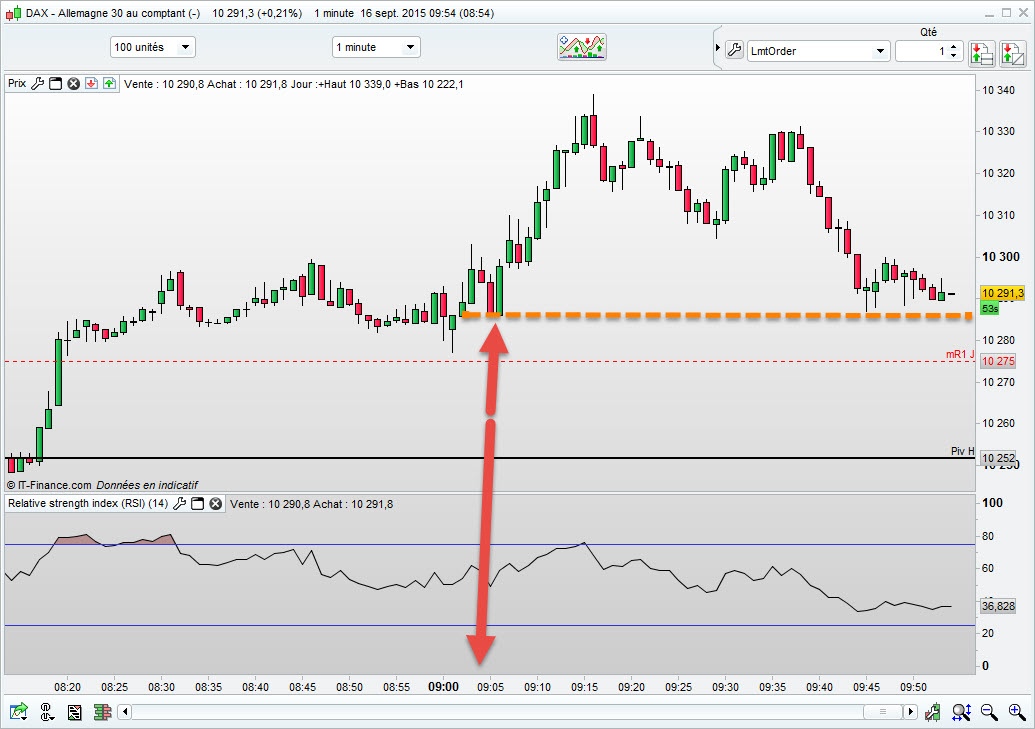Click the rightmost order ticket icon in toolbar
The image size is (1035, 729).
coord(1013,53)
